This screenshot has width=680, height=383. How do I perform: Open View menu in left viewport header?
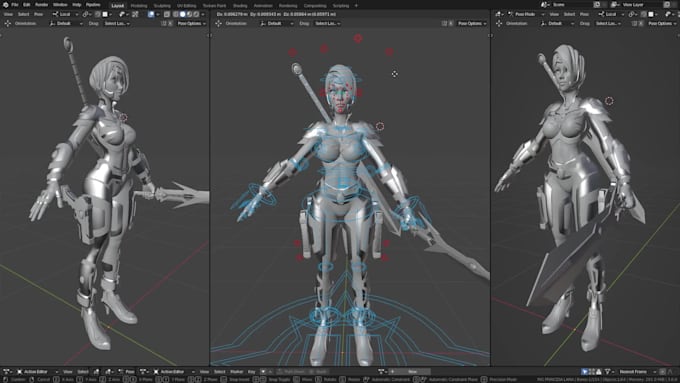(x=8, y=14)
